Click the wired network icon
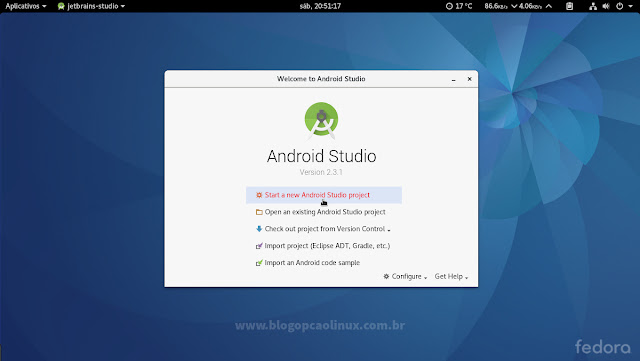Screen dimensions: 640x361 coord(593,6)
